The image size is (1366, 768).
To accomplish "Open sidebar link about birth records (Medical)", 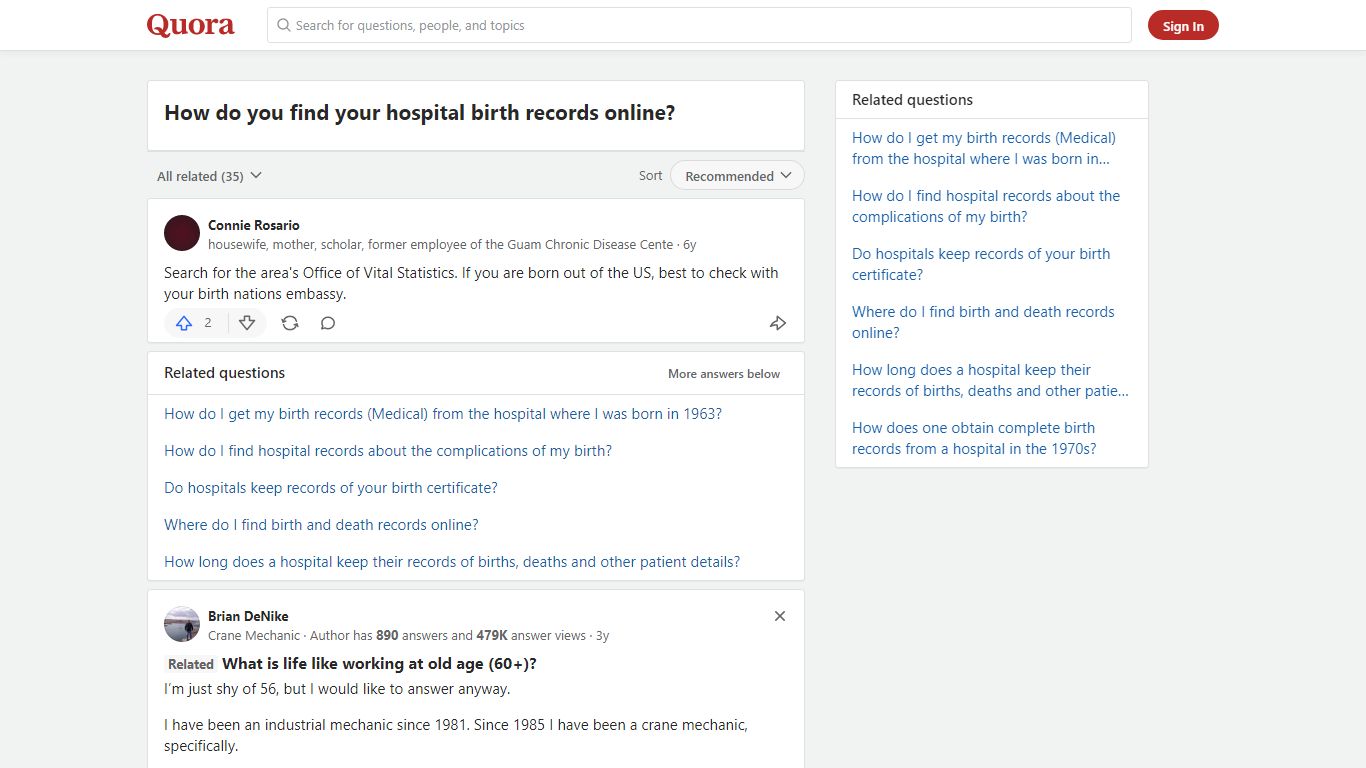I will coord(984,148).
